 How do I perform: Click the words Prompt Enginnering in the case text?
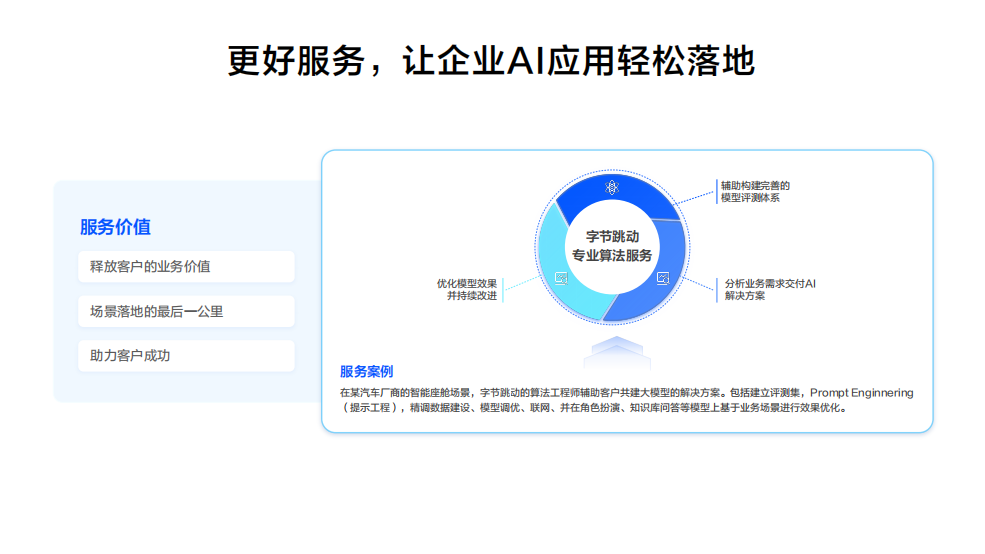[861, 393]
